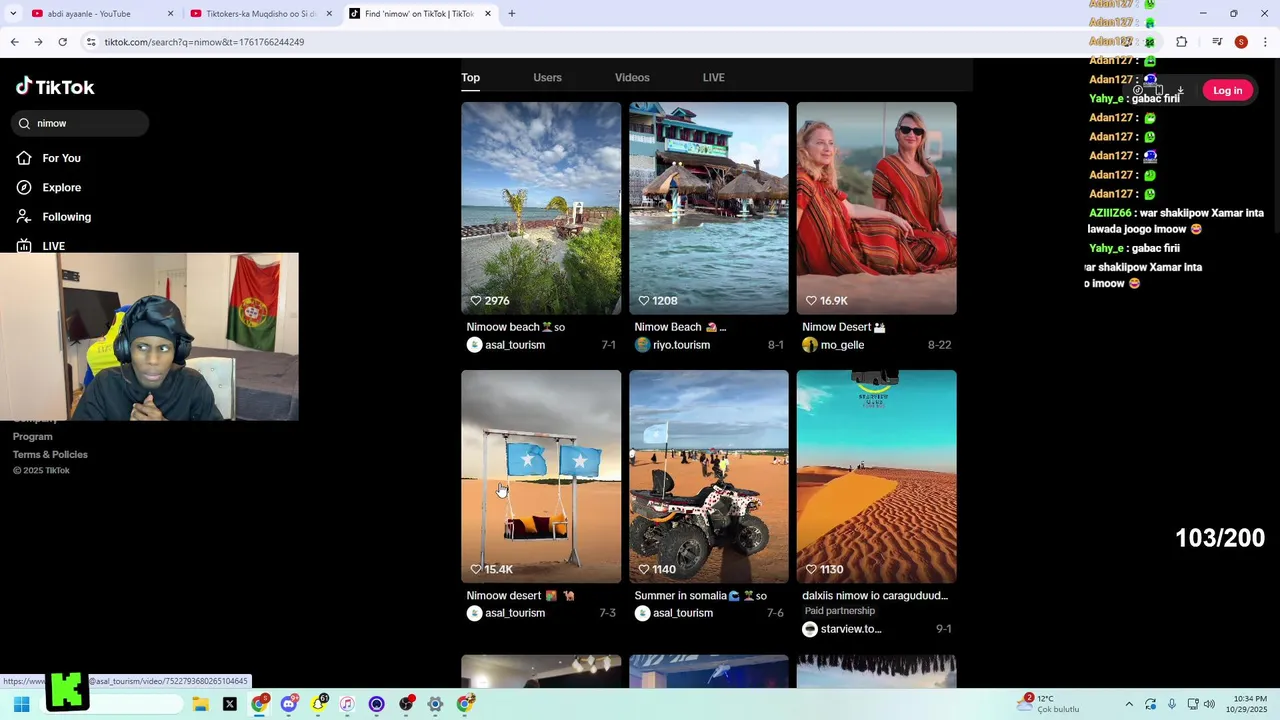Click the starview.to... profile avatar

[x=810, y=629]
